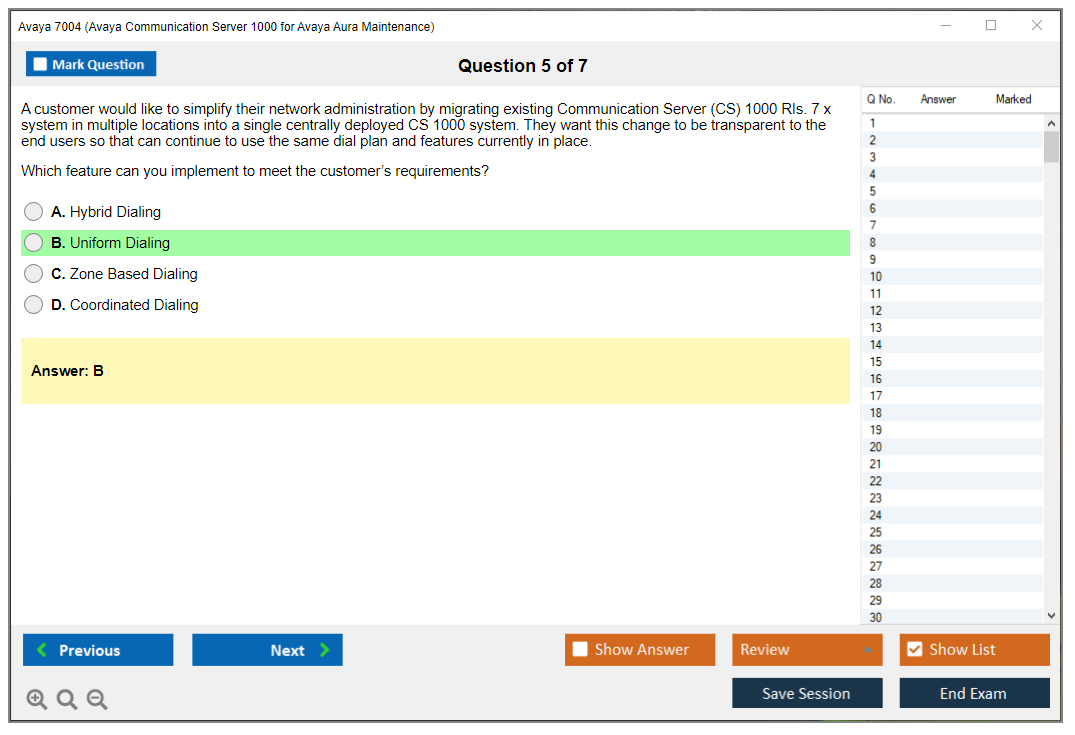
Task: Choose radio option D Coordinated Dialing
Action: tap(34, 305)
